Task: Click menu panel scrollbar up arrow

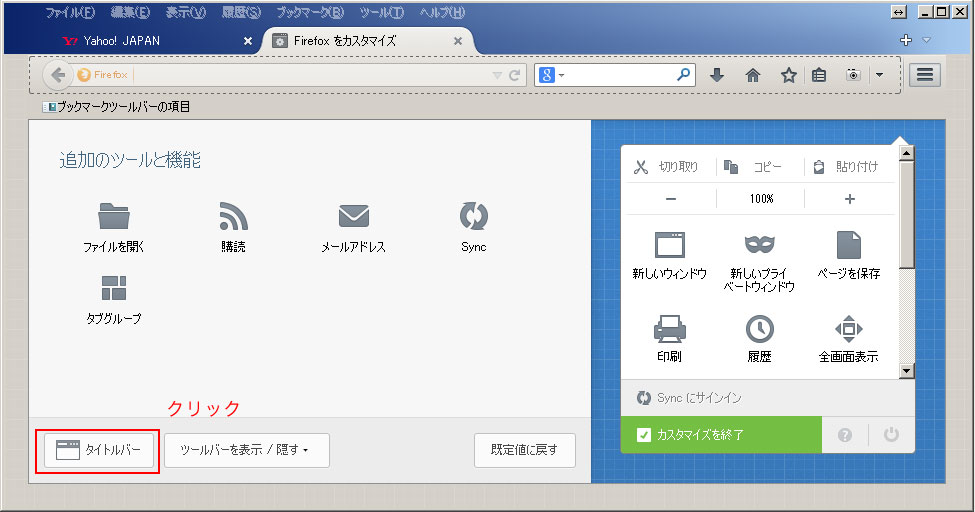Action: click(907, 153)
